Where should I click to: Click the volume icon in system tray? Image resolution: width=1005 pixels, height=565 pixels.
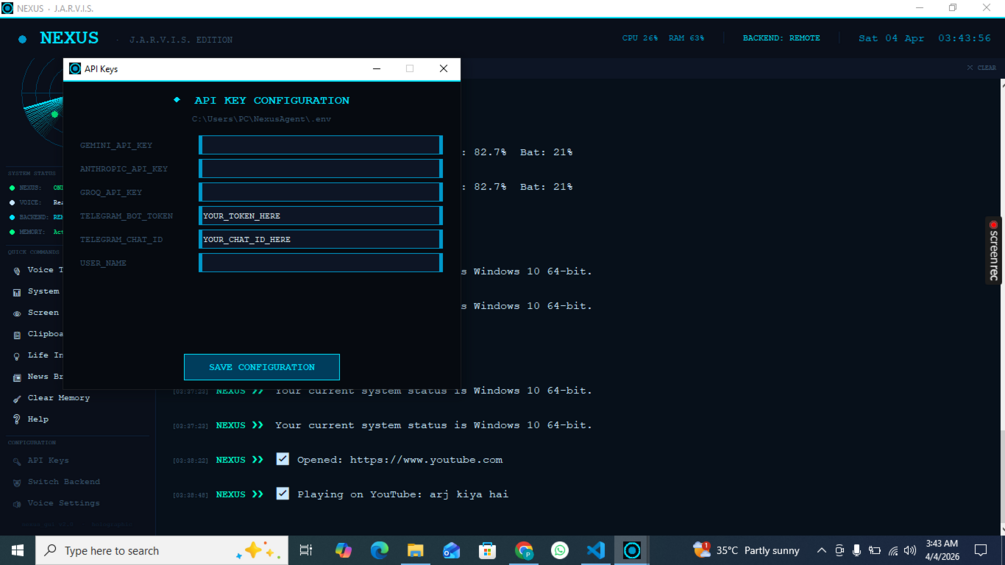tap(910, 550)
